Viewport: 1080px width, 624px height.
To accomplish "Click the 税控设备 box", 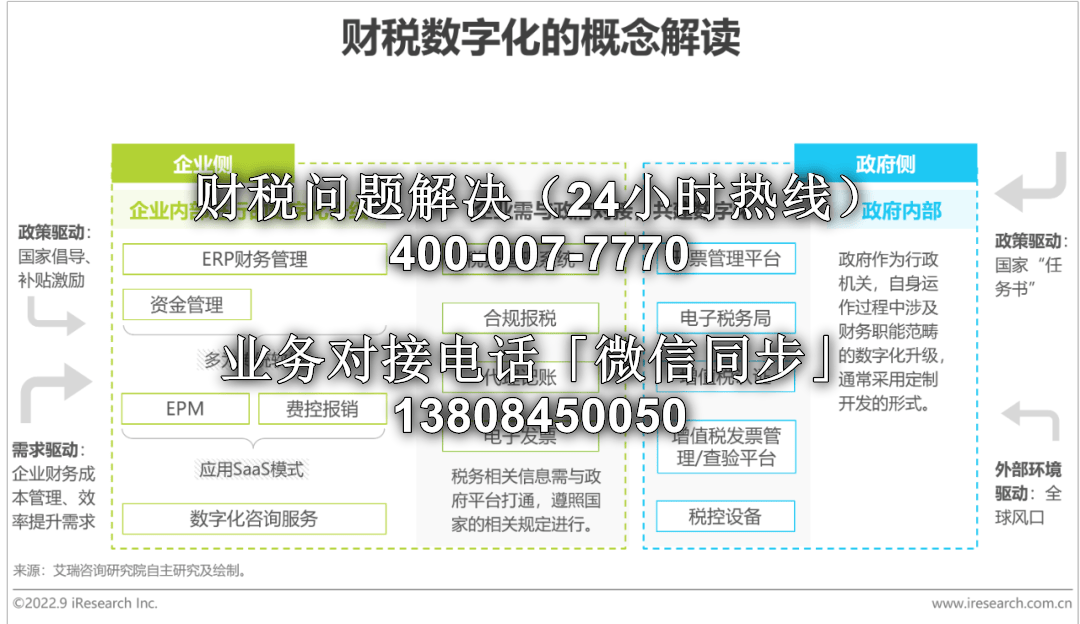I will coord(725,516).
